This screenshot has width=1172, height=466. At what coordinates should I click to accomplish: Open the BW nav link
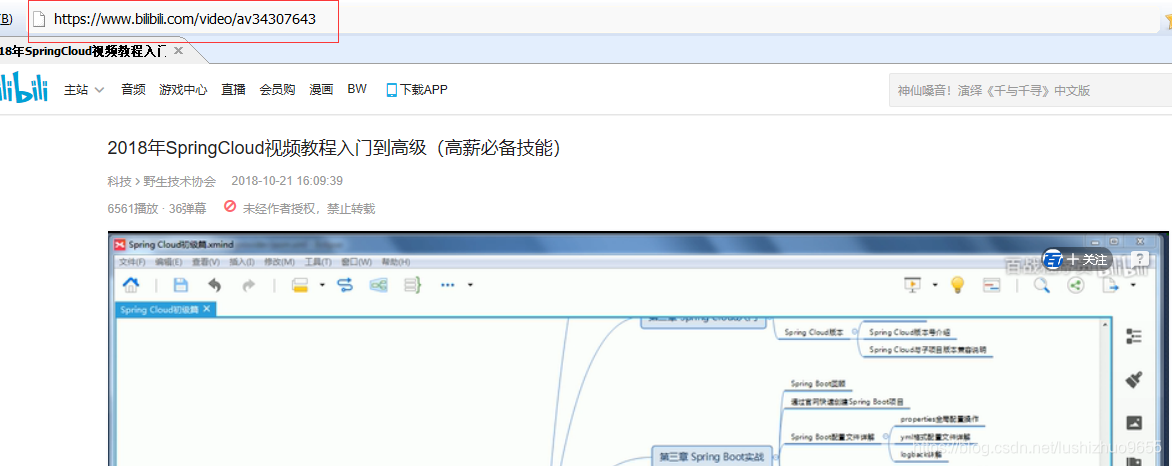point(357,89)
